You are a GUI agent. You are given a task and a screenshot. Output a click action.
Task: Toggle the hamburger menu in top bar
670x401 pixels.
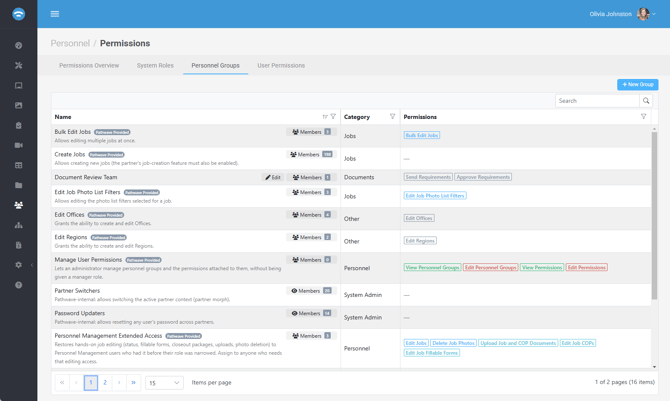[x=55, y=14]
